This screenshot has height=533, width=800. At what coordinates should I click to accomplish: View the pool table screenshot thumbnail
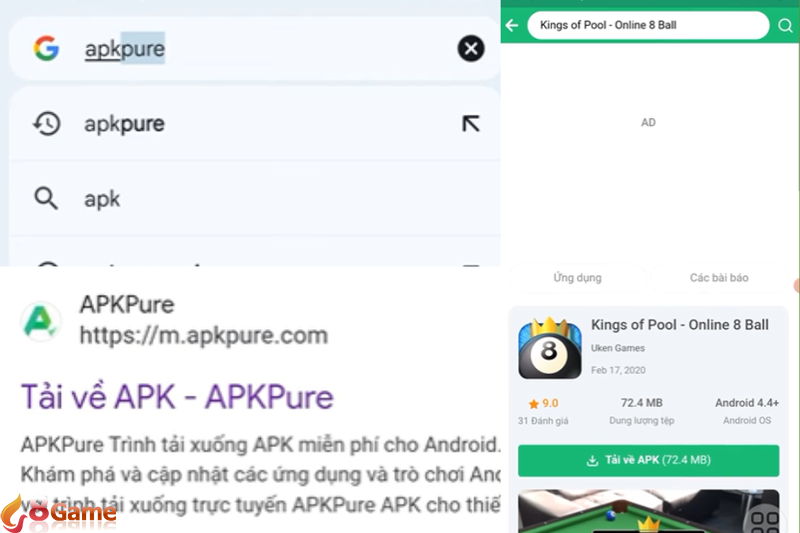(648, 511)
